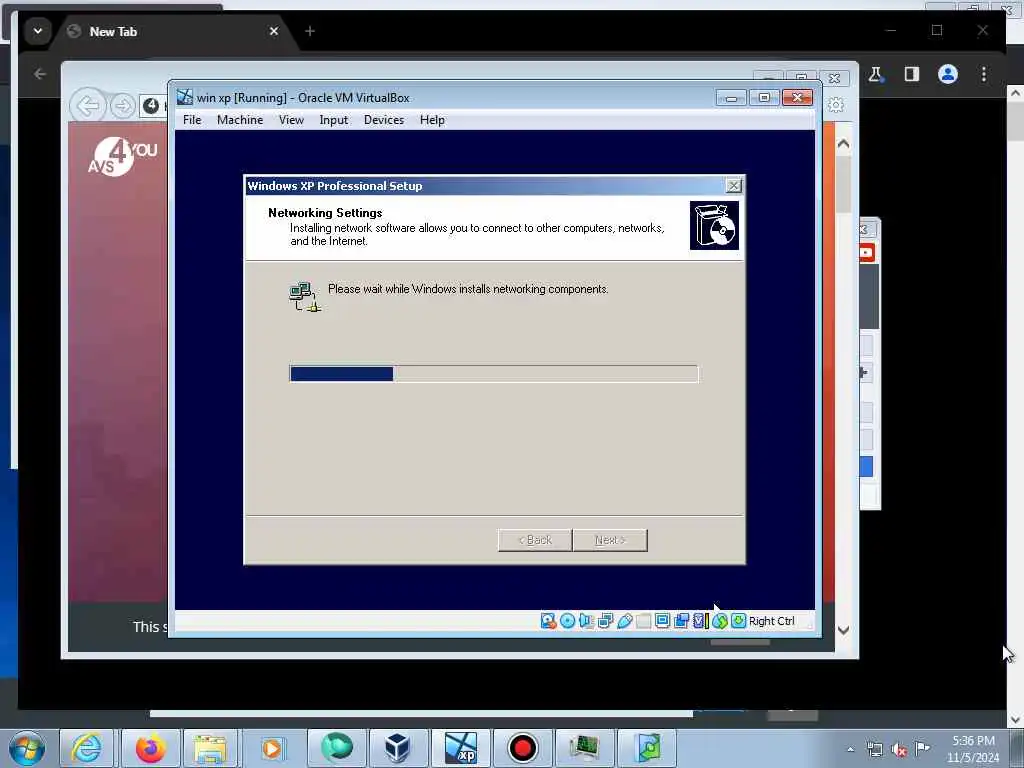Open the Devices menu

click(x=384, y=120)
